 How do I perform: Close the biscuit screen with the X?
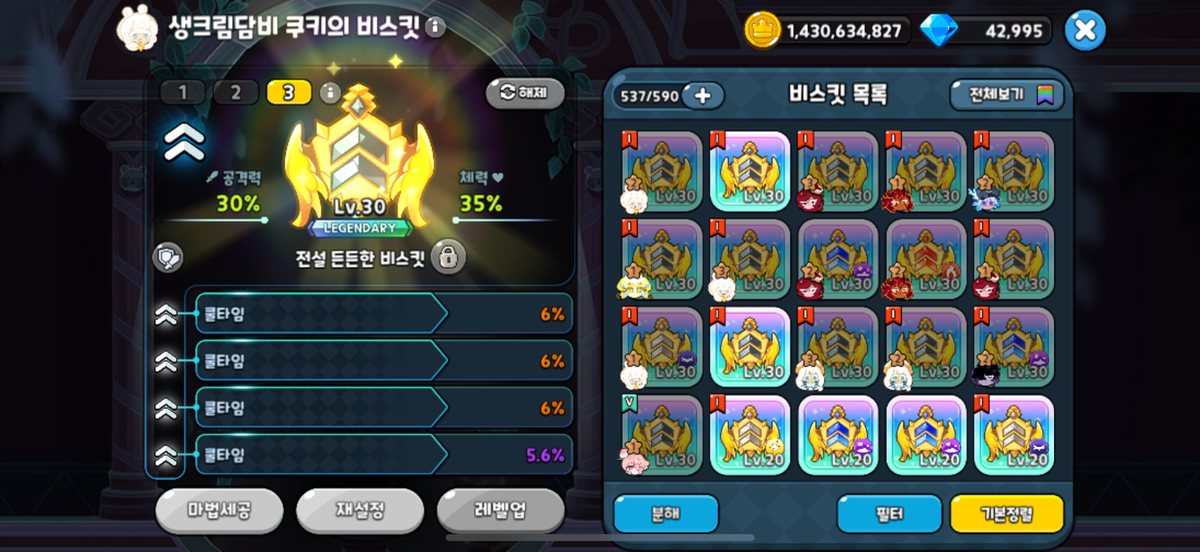pyautogui.click(x=1085, y=30)
